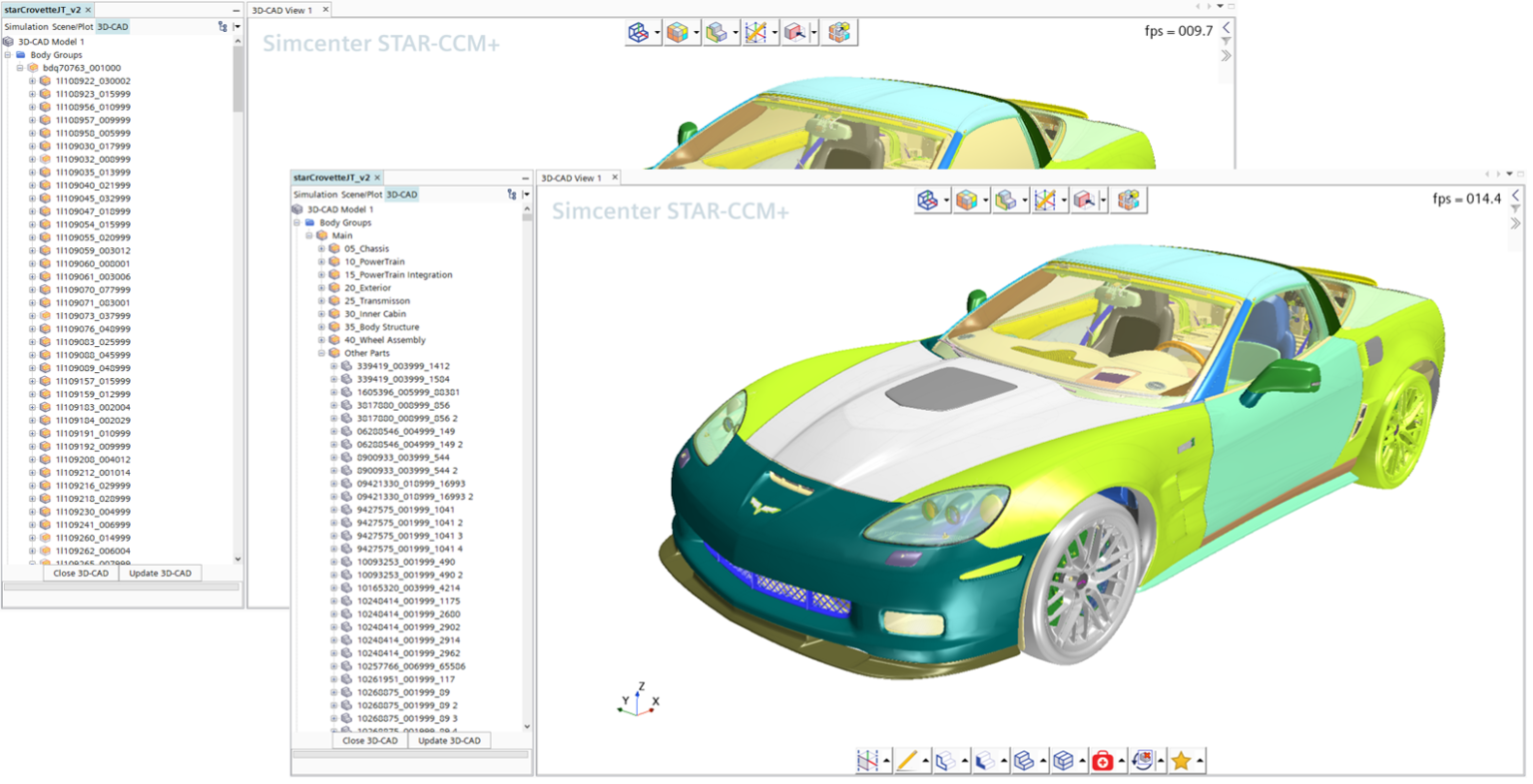Collapse the Other Parts group
Viewport: 1533px width, 784px height.
[x=320, y=352]
